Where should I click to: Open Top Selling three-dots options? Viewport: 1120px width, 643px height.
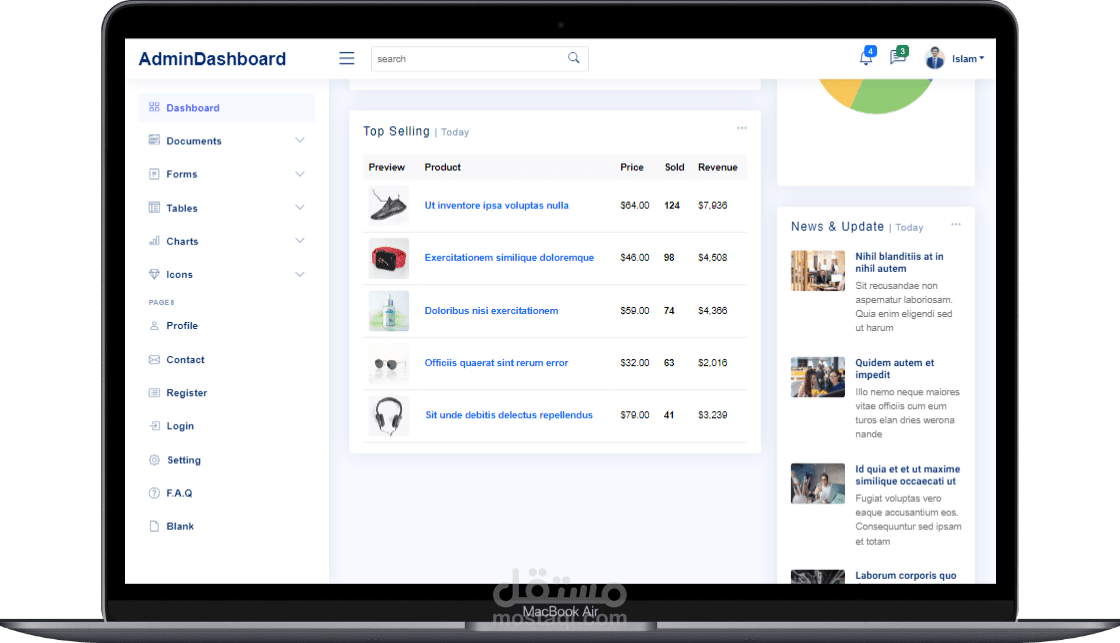(x=741, y=128)
